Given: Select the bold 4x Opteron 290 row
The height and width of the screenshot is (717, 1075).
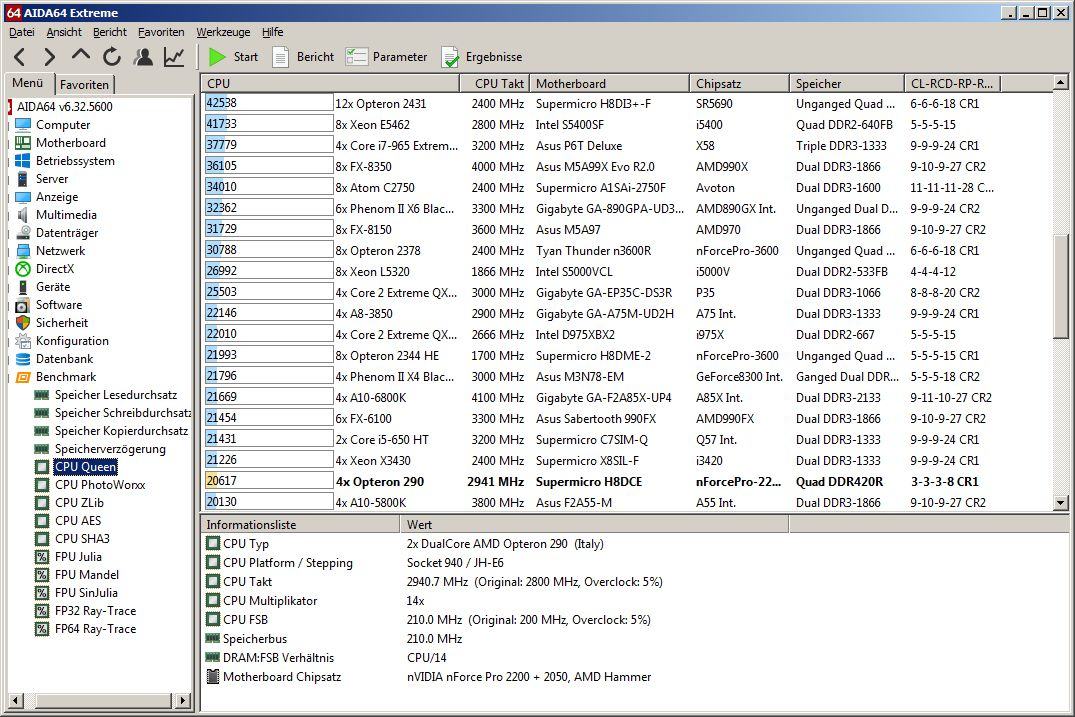Looking at the screenshot, I should click(x=627, y=481).
